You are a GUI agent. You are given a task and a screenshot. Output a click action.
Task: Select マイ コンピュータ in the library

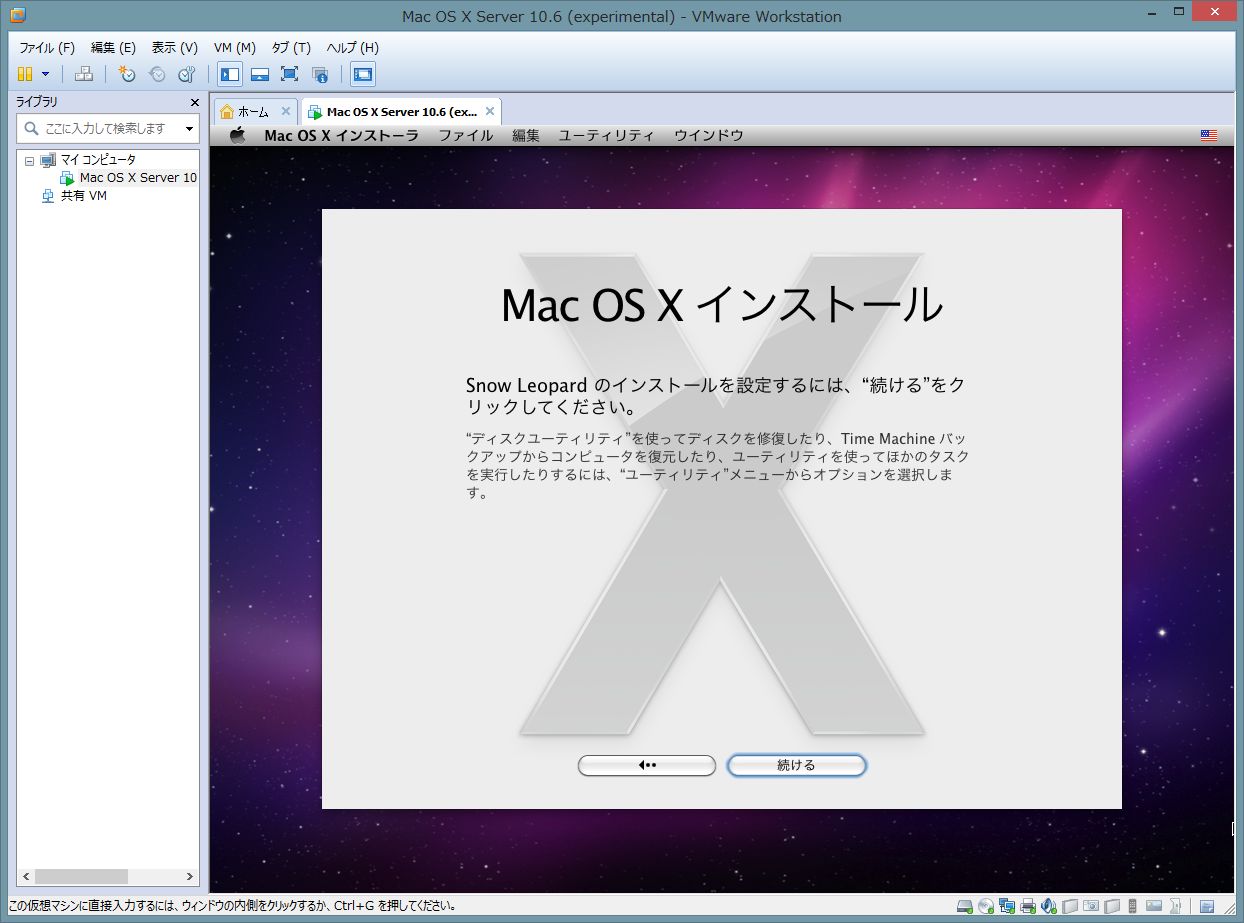click(98, 160)
